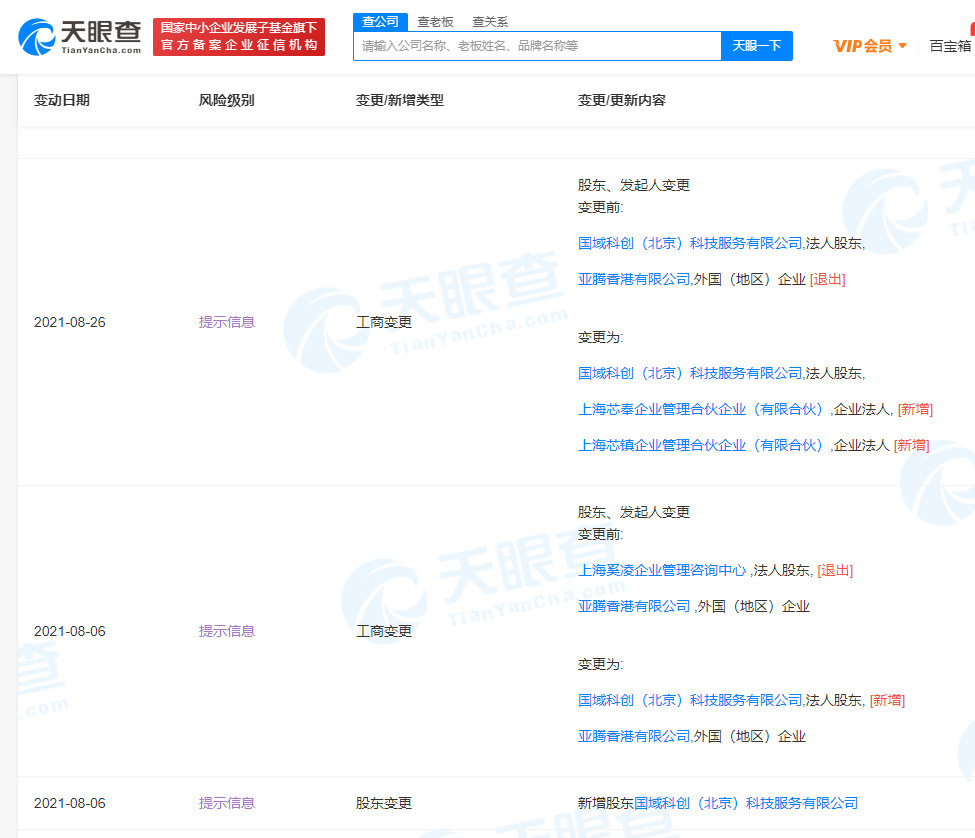This screenshot has height=838, width=975.
Task: Open the 上海奚凌企业管理咨询中心 company link
Action: 662,570
